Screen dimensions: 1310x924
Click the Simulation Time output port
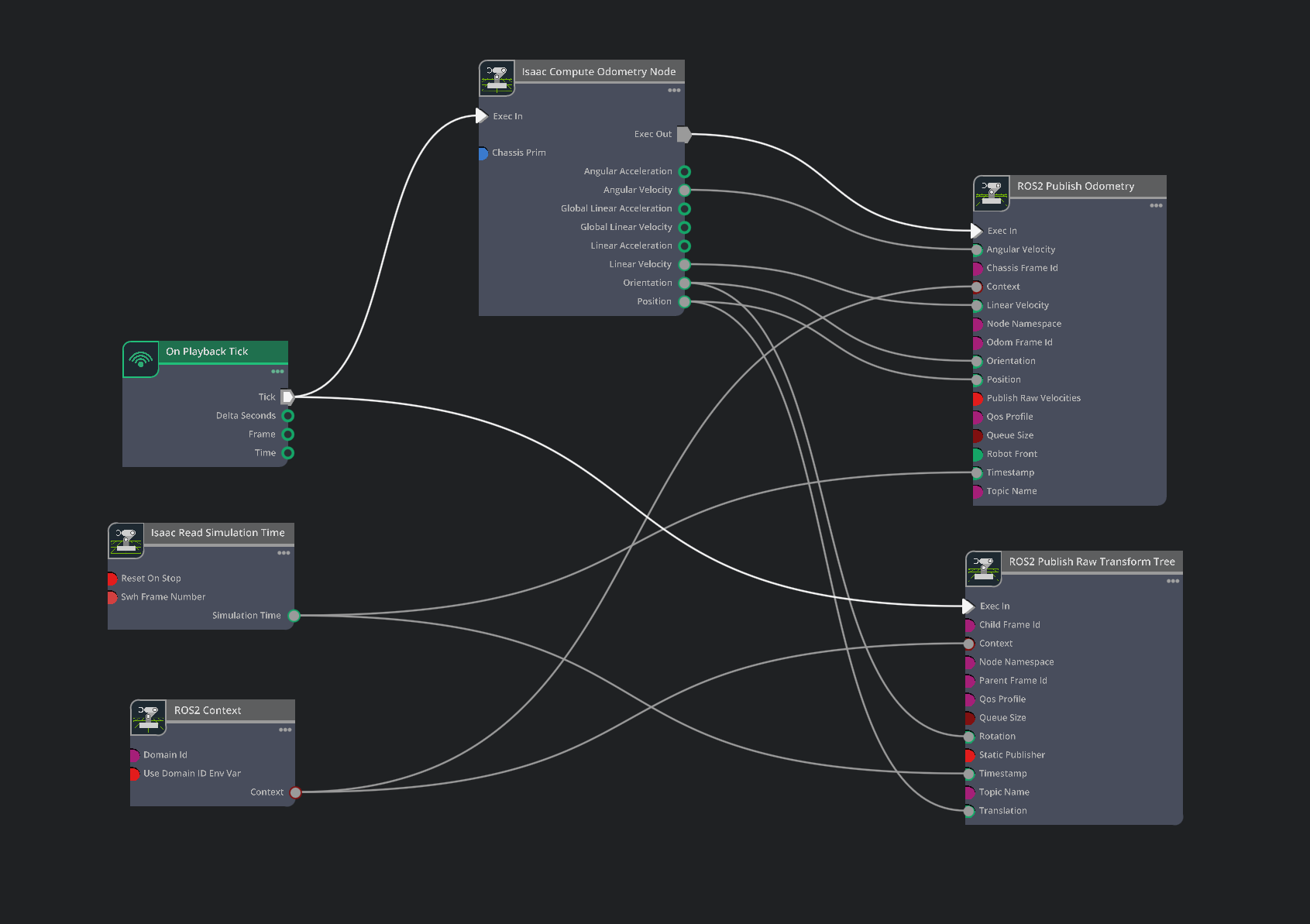coord(294,616)
